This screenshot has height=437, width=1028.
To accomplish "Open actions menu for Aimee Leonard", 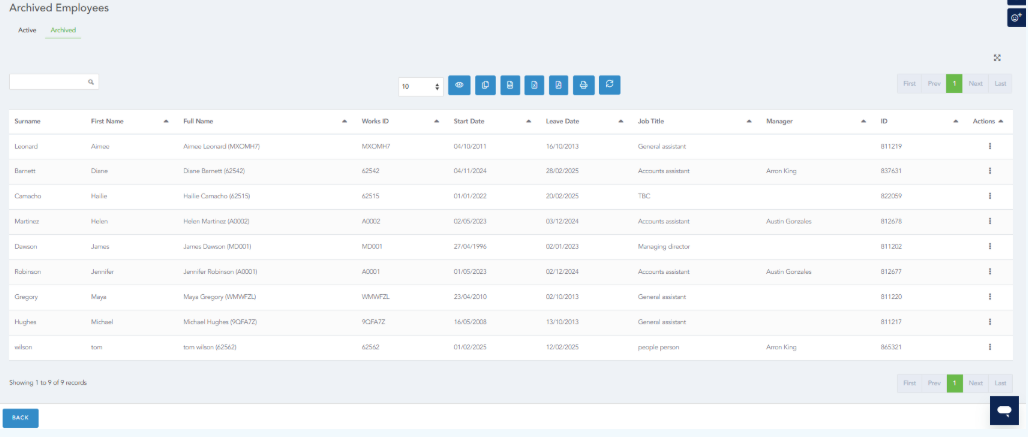I will tap(989, 146).
